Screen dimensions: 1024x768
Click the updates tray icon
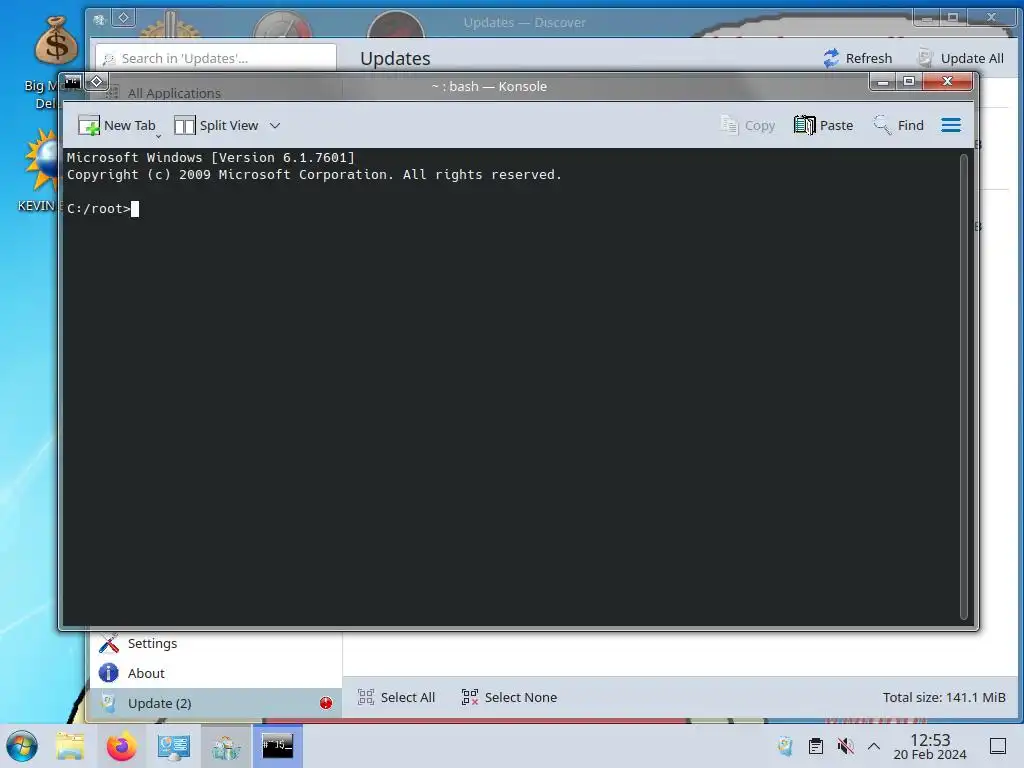[x=785, y=746]
